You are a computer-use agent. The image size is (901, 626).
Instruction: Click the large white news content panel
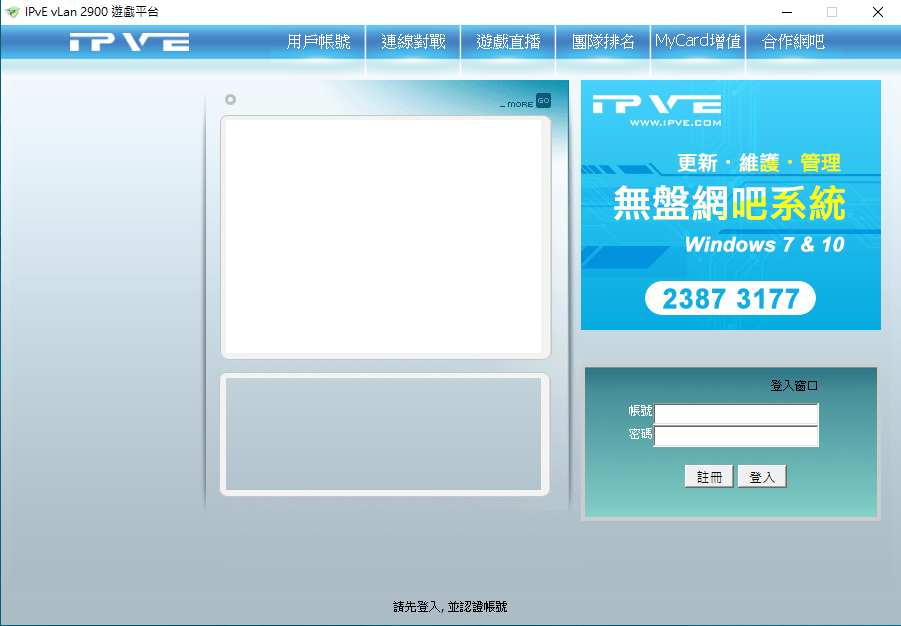point(385,237)
